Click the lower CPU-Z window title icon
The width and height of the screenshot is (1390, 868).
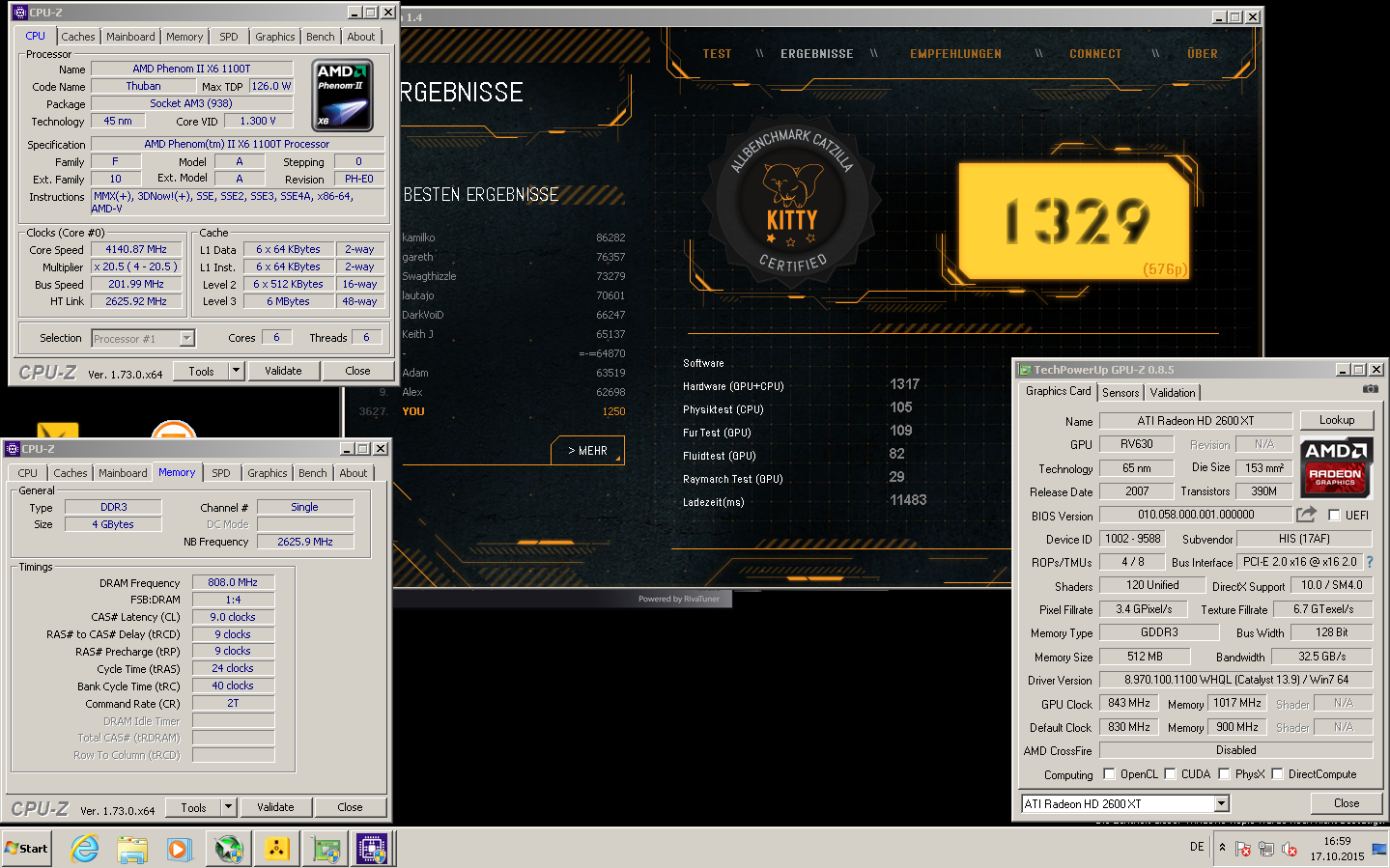tap(13, 449)
